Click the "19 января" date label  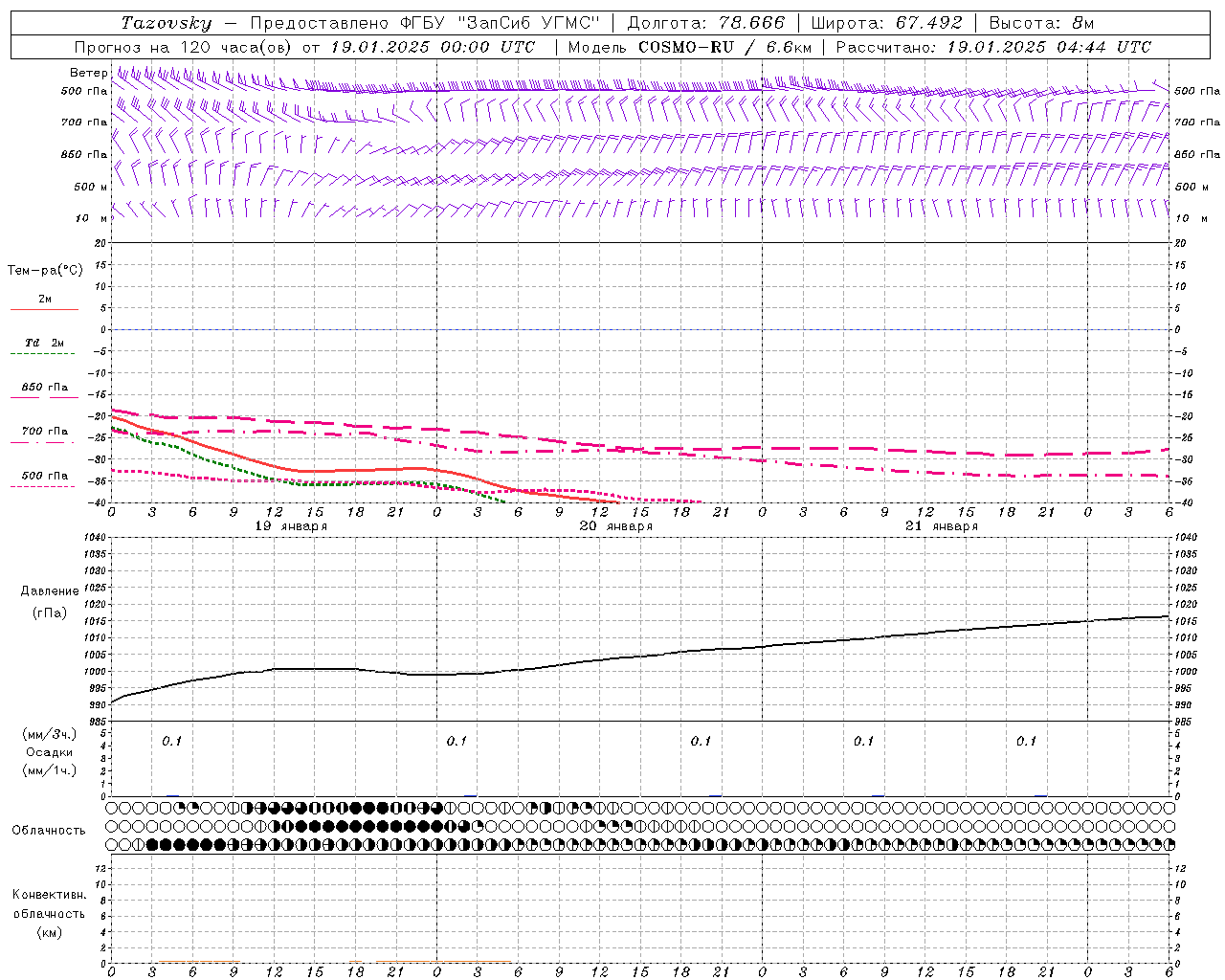291,526
